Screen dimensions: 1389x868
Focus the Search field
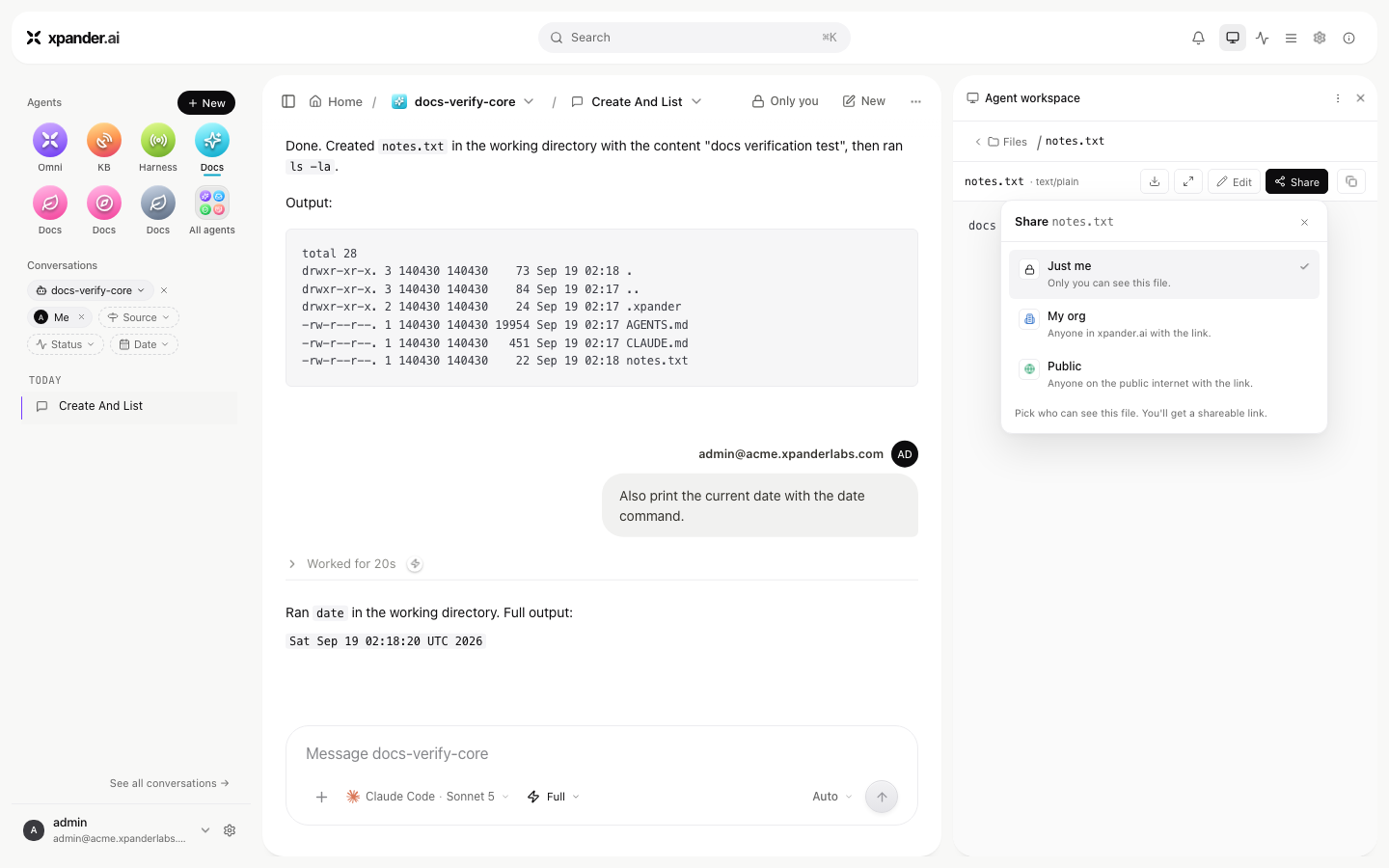[694, 38]
